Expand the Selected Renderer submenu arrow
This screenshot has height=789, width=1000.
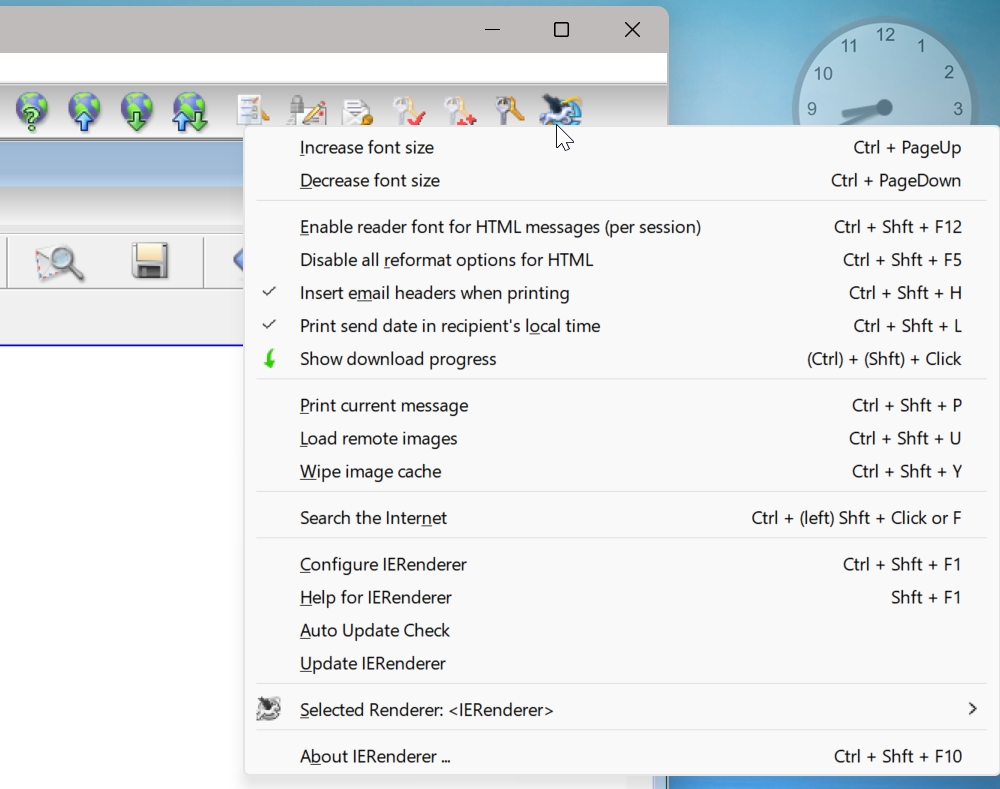(972, 709)
